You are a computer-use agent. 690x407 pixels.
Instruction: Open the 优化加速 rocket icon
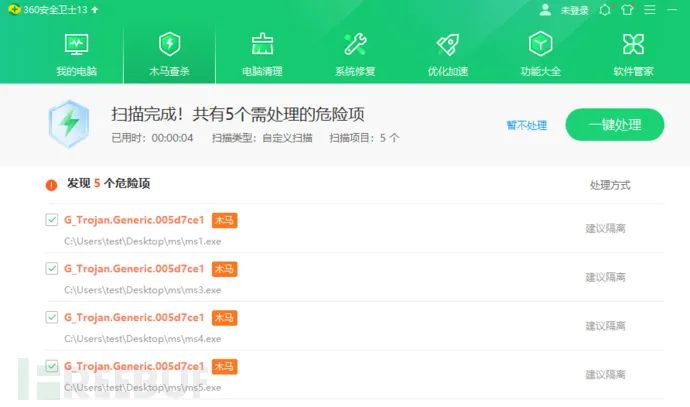[x=448, y=44]
